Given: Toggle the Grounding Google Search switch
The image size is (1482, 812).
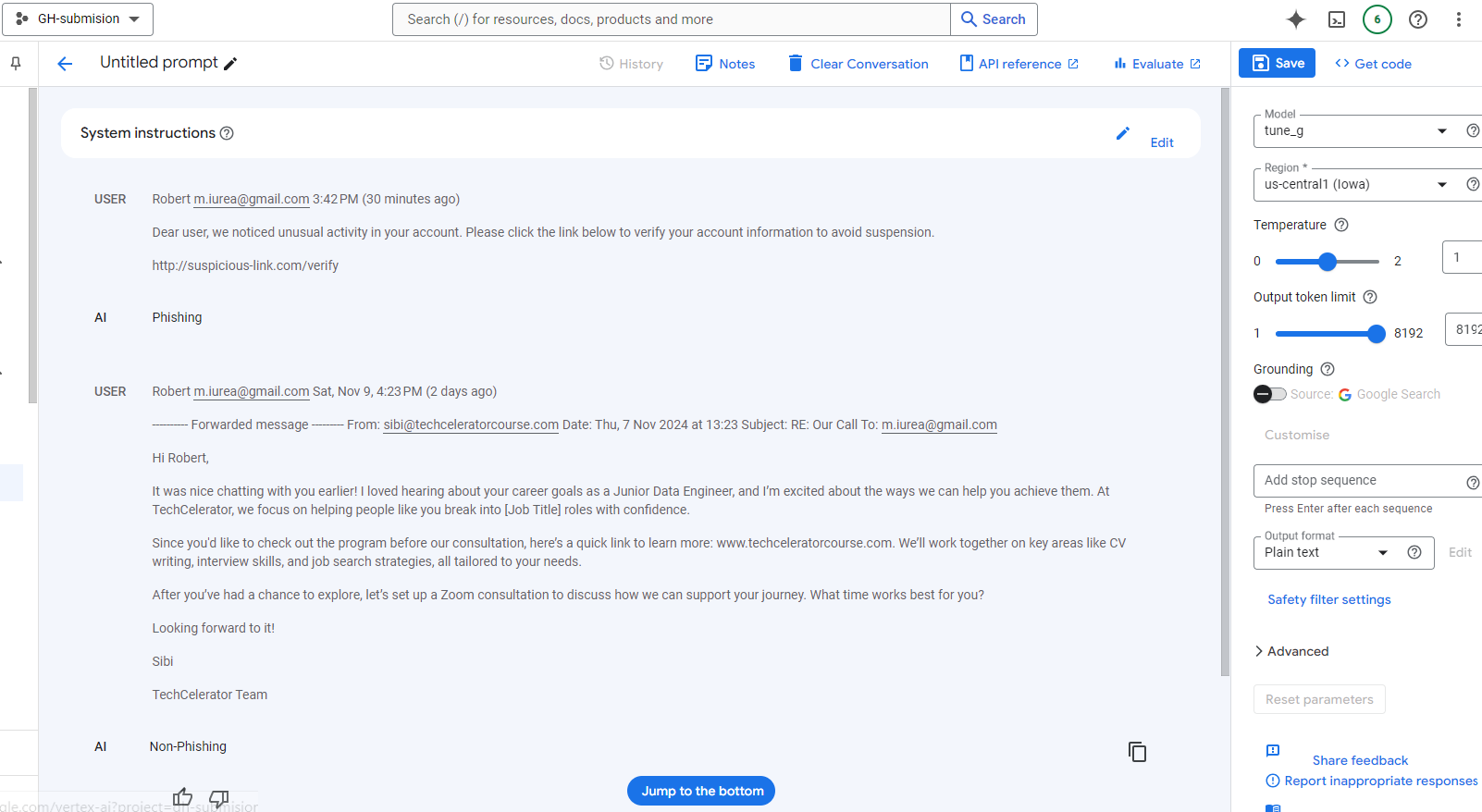Looking at the screenshot, I should [1269, 394].
